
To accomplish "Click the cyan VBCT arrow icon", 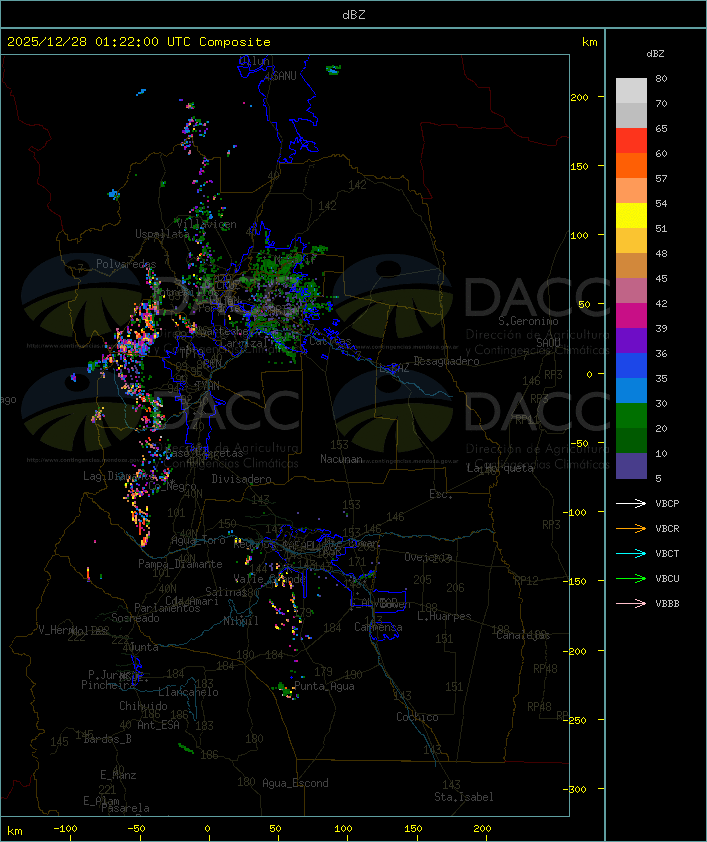I will pos(631,553).
